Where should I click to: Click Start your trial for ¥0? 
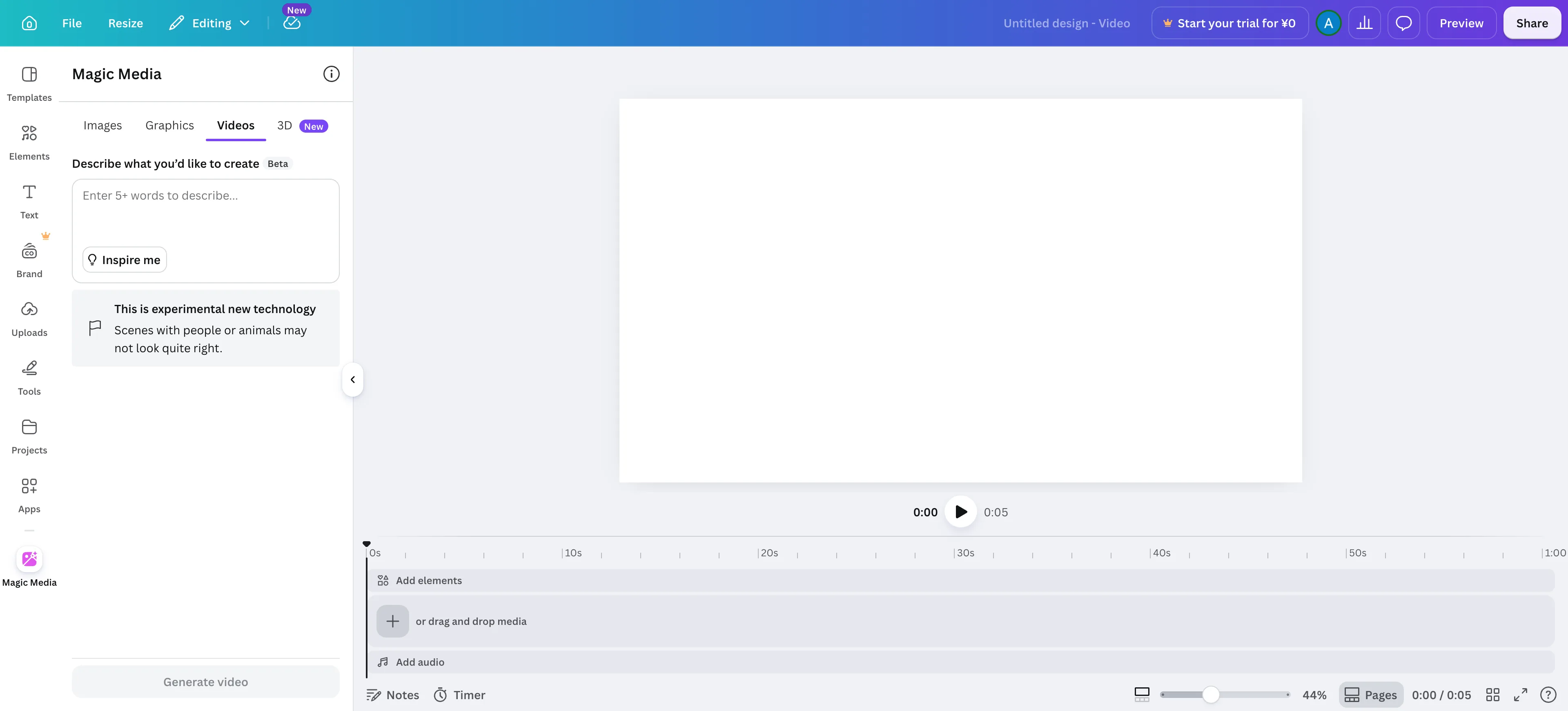point(1229,23)
